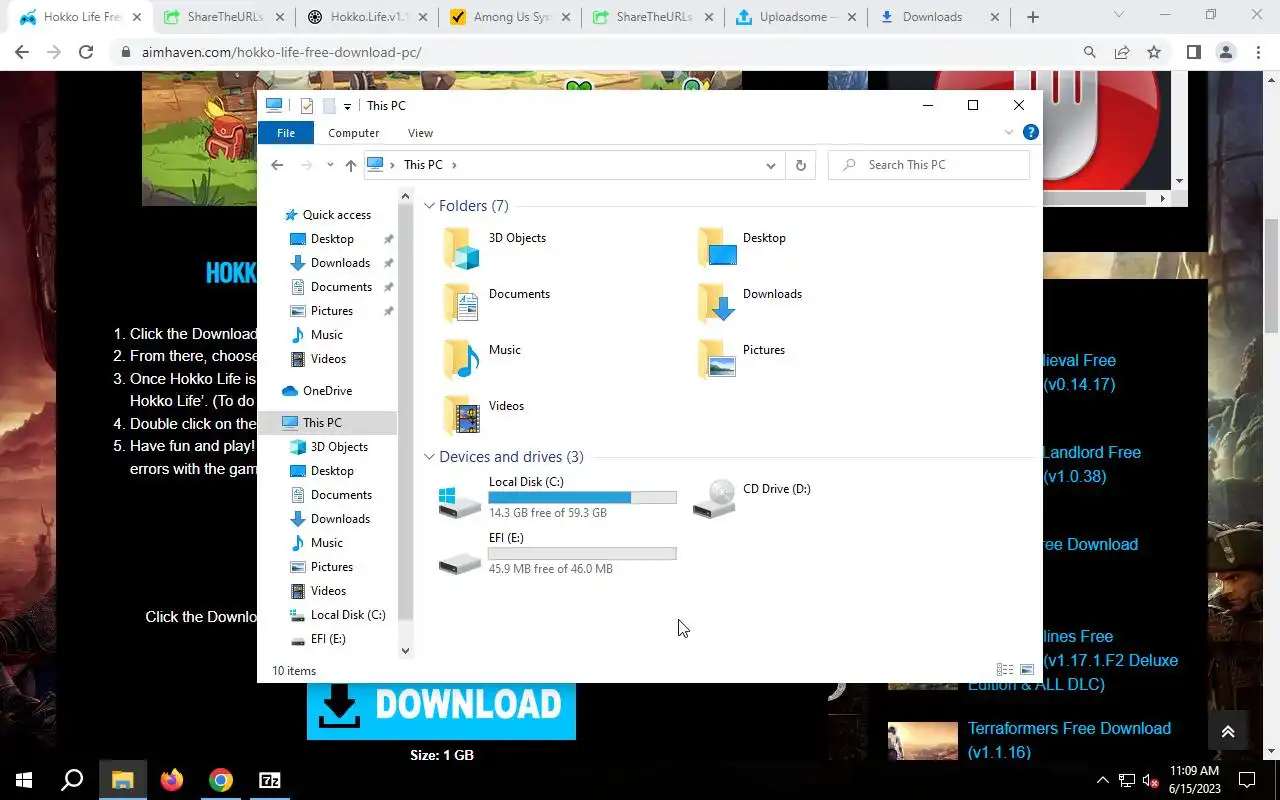Switch to the Among Us browser tab

(511, 17)
